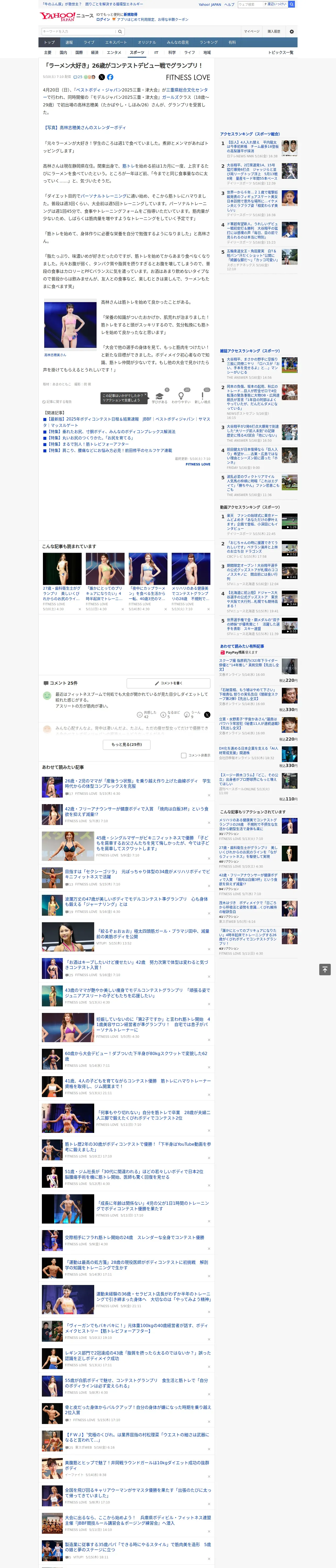Open 購入履歴 link
The width and height of the screenshot is (336, 1568).
click(274, 32)
